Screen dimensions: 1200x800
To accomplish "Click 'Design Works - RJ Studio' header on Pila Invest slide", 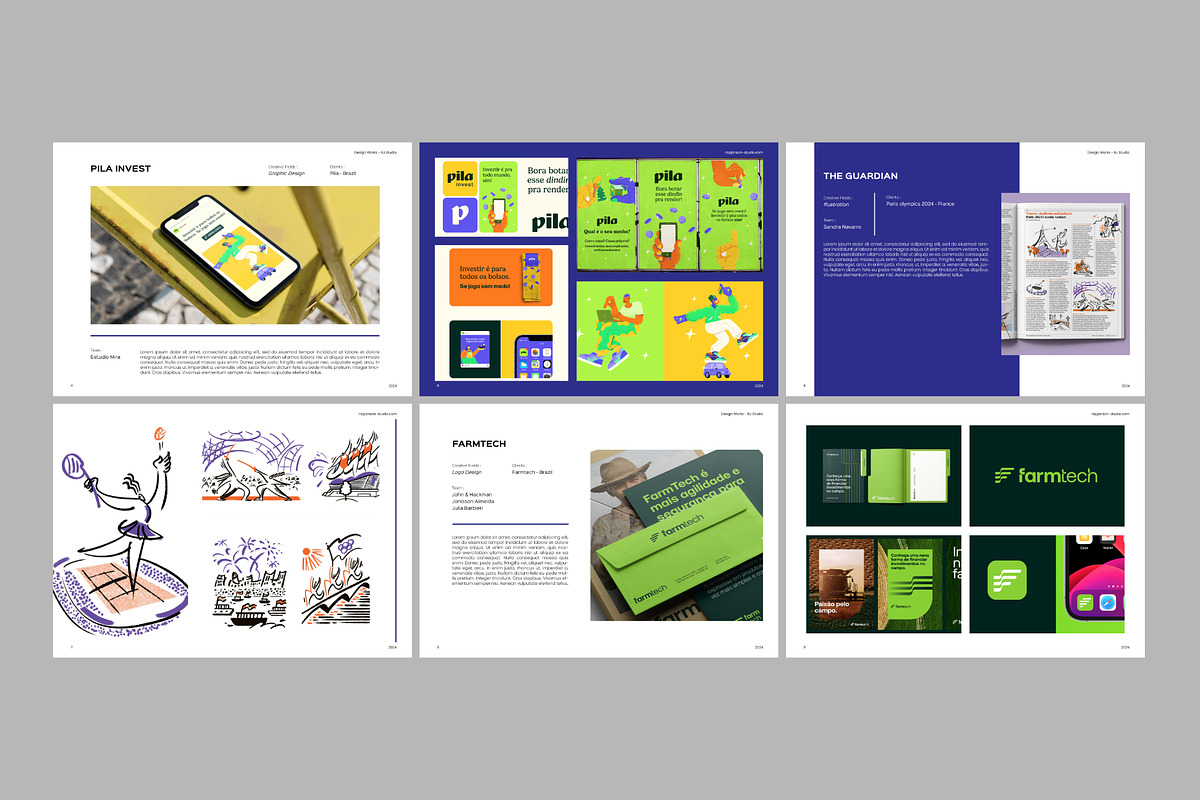I will click(x=376, y=151).
